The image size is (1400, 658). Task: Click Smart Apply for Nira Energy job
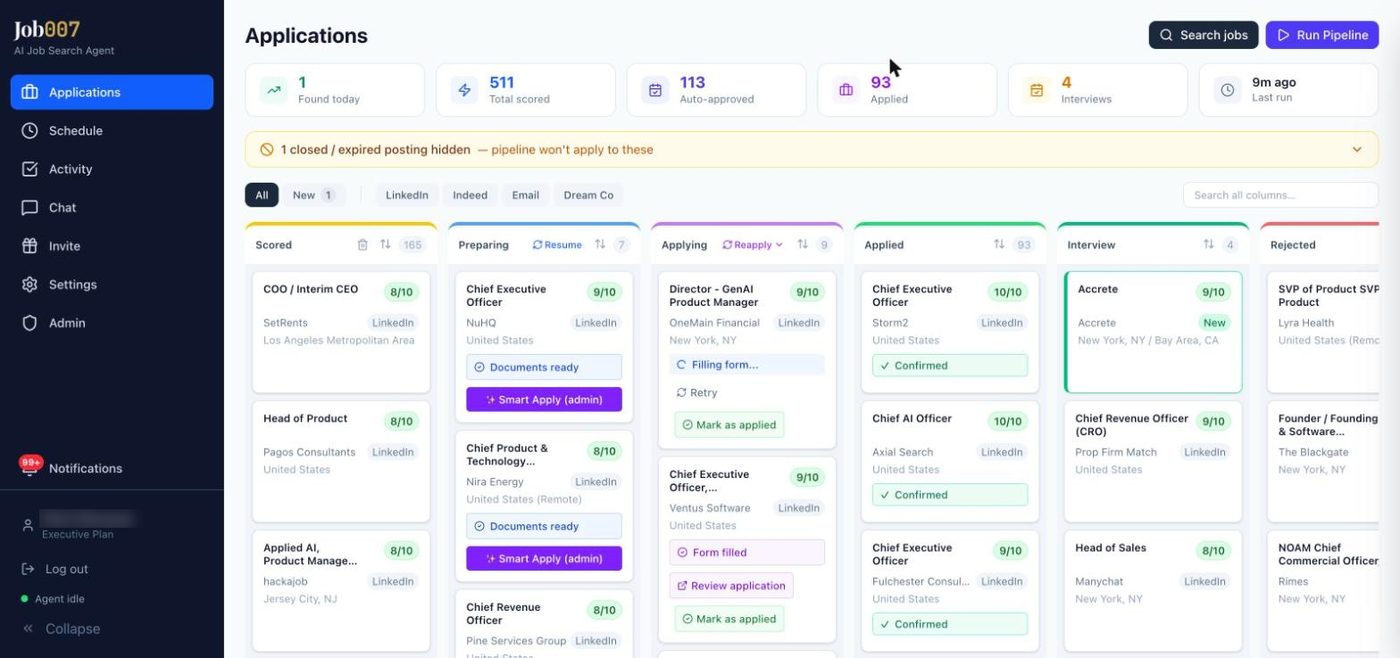[x=544, y=558]
